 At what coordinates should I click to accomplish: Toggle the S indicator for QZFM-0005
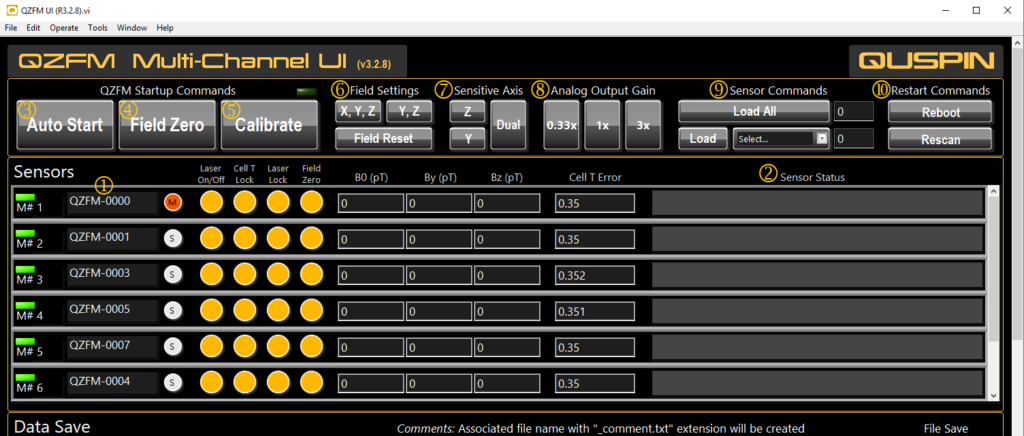[x=172, y=311]
